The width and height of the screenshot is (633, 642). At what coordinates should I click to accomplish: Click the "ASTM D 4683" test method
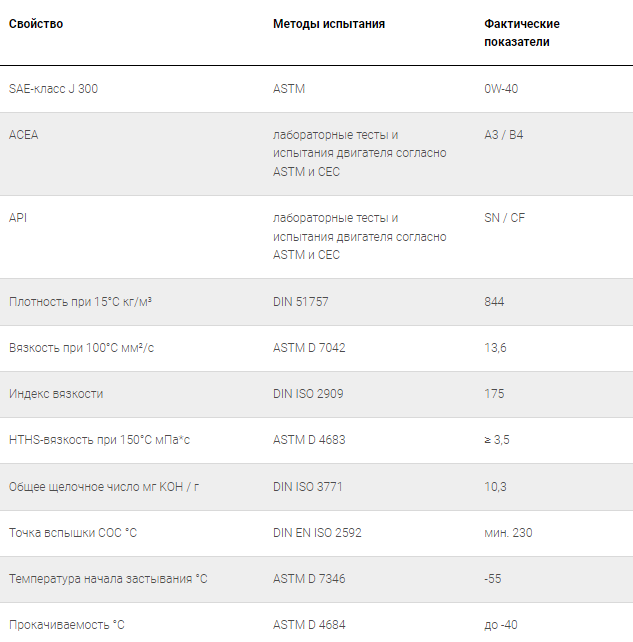(x=310, y=440)
